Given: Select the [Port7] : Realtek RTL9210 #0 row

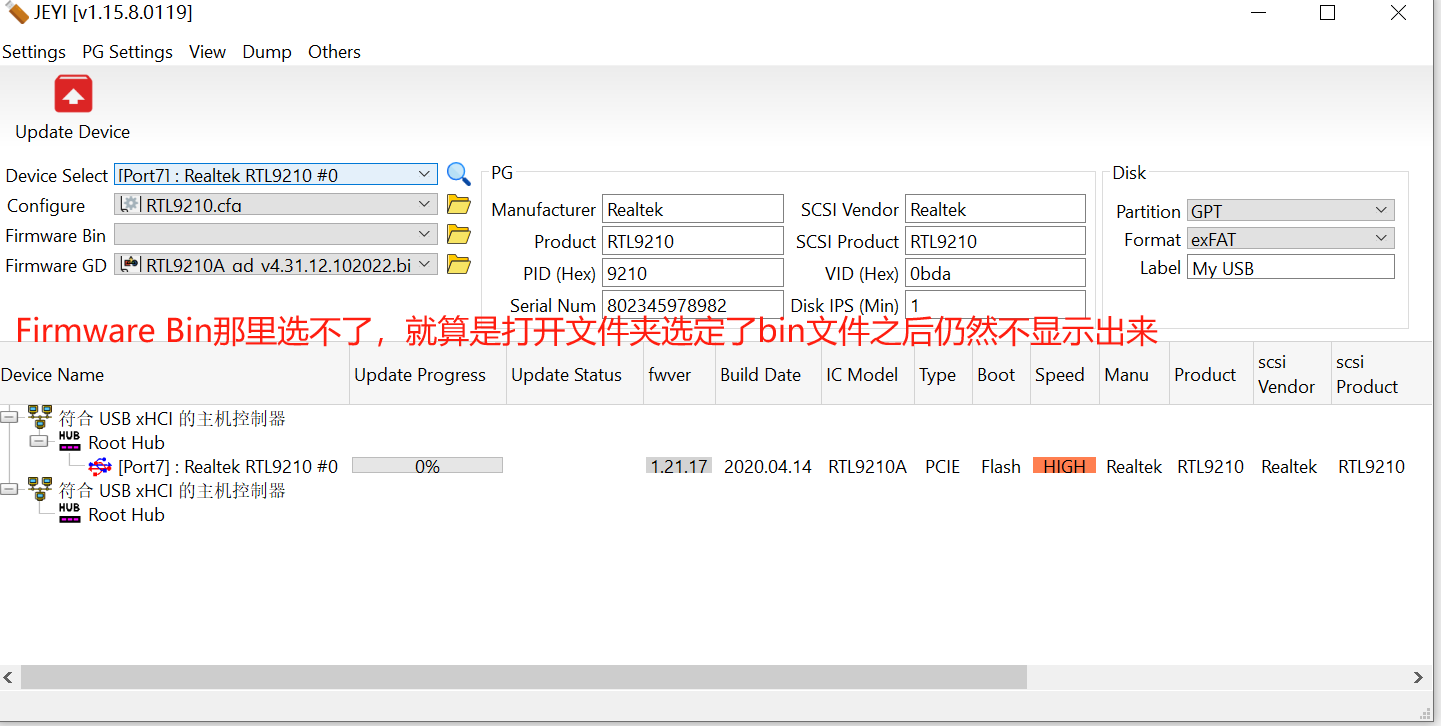Looking at the screenshot, I should [228, 466].
